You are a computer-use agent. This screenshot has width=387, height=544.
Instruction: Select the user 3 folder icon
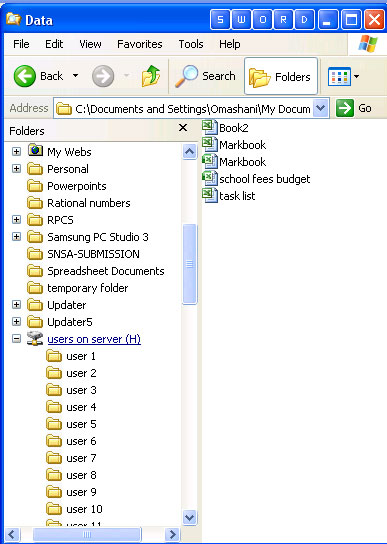coord(54,390)
